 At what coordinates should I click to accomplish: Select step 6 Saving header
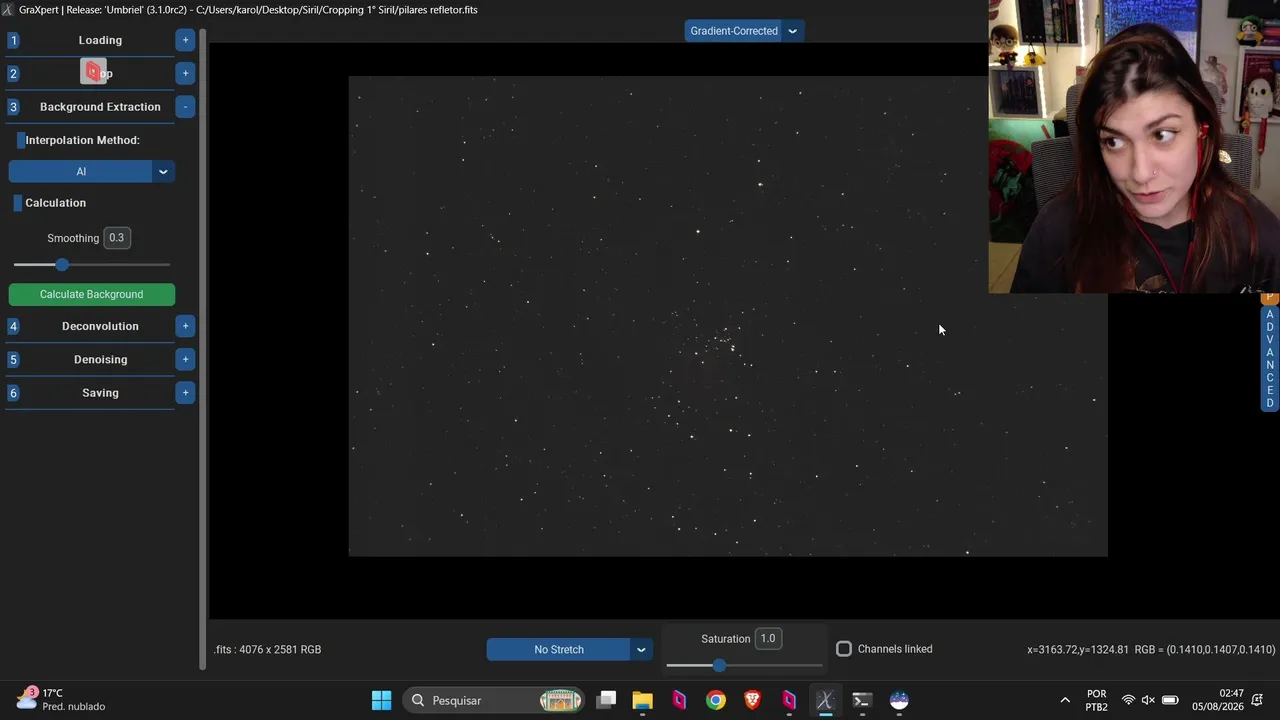tap(100, 393)
